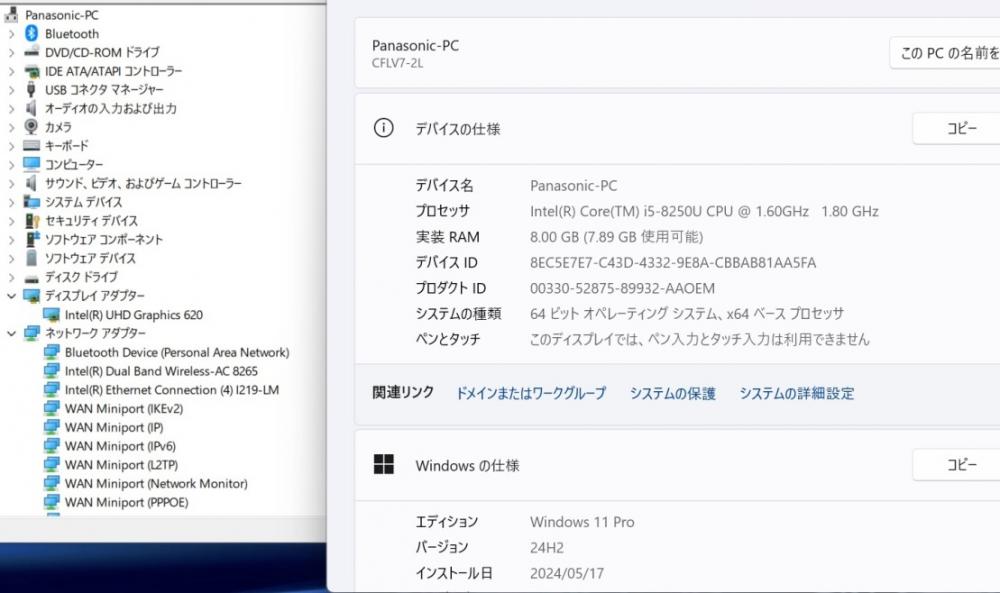Expand the カメラ node
1000x593 pixels.
point(11,127)
